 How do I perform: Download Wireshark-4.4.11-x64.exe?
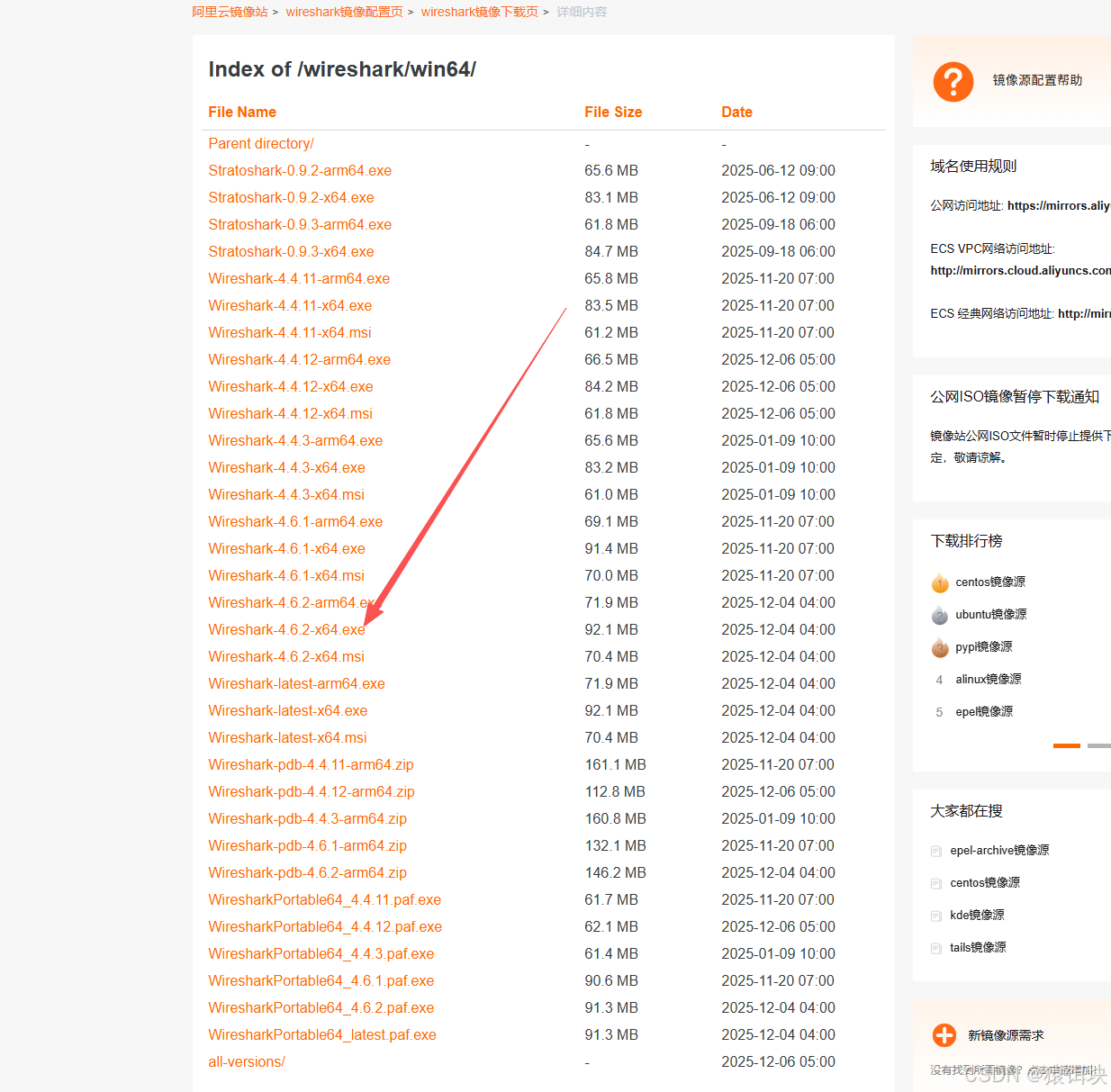290,305
